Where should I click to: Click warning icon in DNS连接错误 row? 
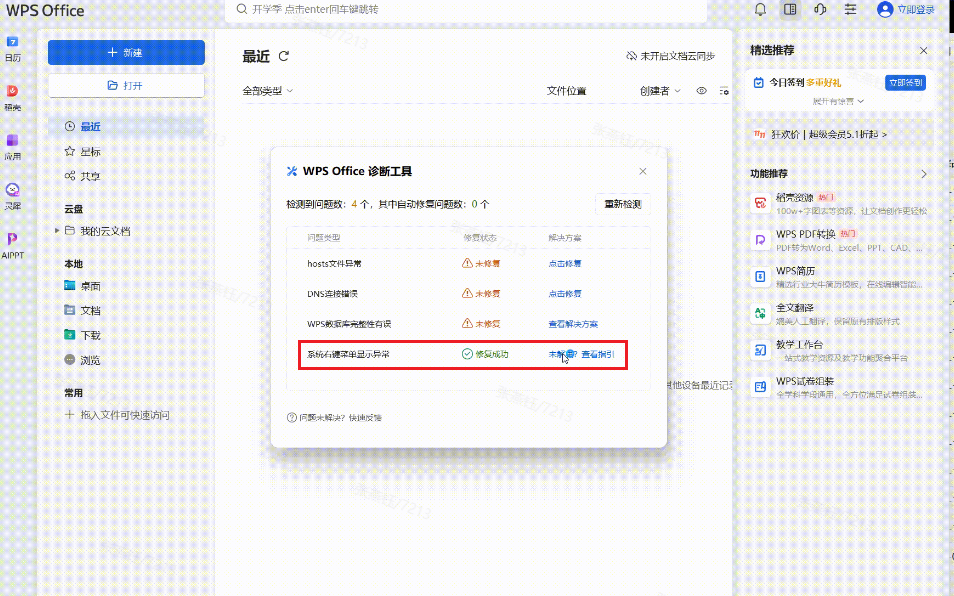point(467,293)
